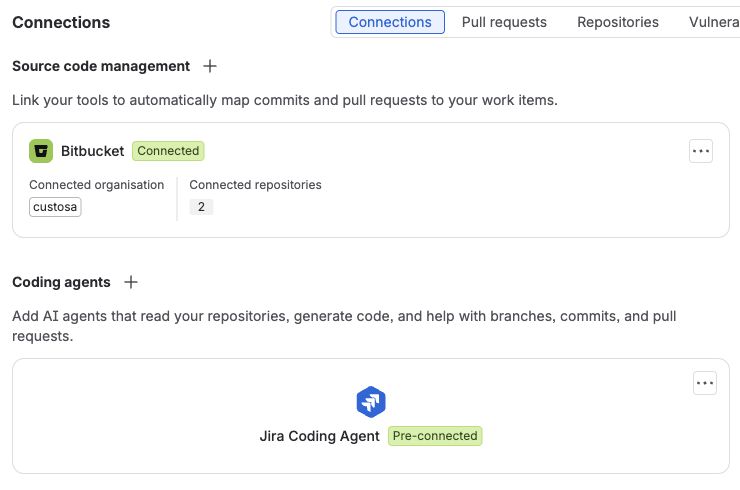Viewport: 740px width, 490px height.
Task: Open the partially visible Vulnerabilities tab
Action: click(x=714, y=22)
